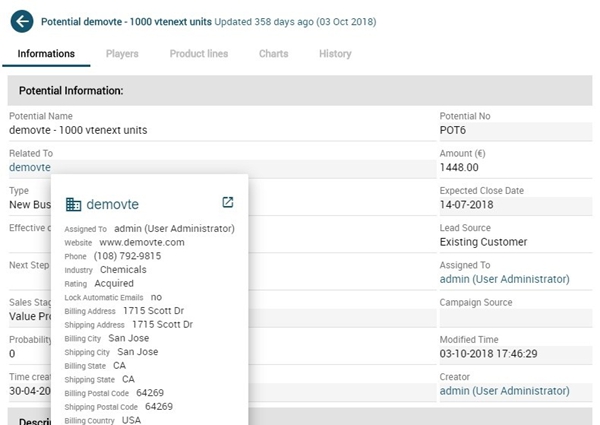Switch to the Charts tab
The height and width of the screenshot is (425, 600).
(274, 54)
